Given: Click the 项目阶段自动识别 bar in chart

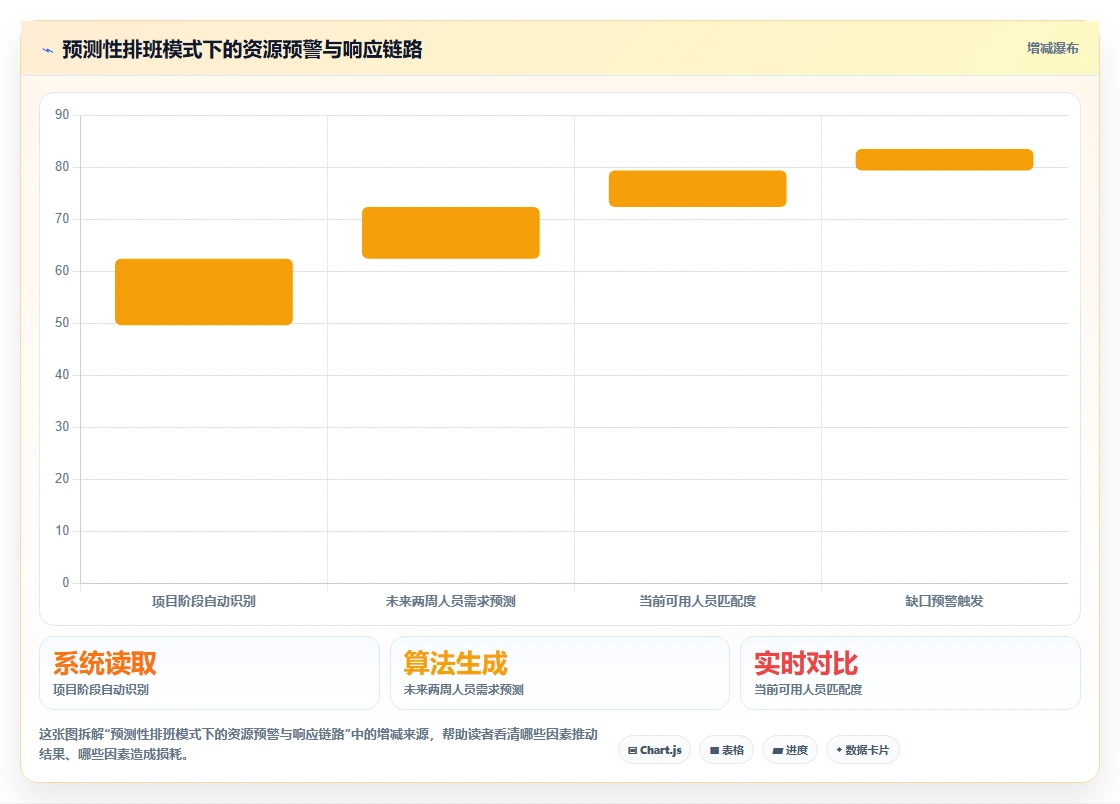Looking at the screenshot, I should [x=204, y=292].
